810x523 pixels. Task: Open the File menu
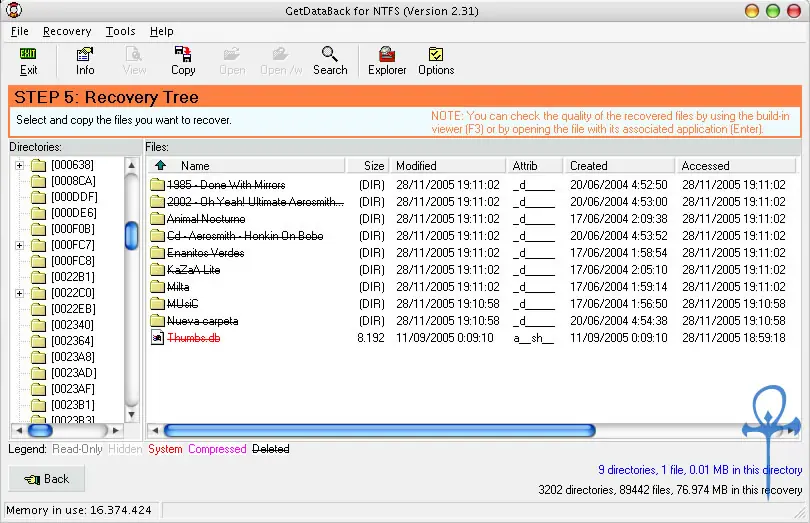tap(20, 32)
